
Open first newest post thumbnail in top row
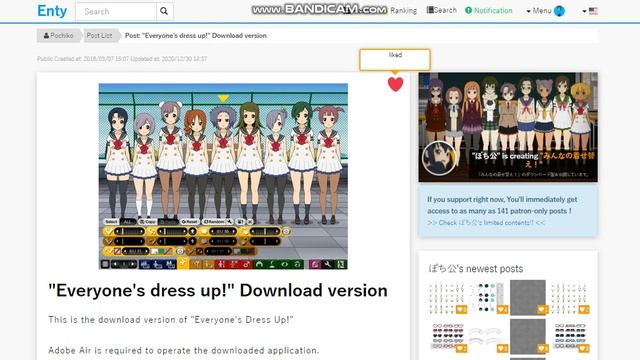click(x=447, y=298)
